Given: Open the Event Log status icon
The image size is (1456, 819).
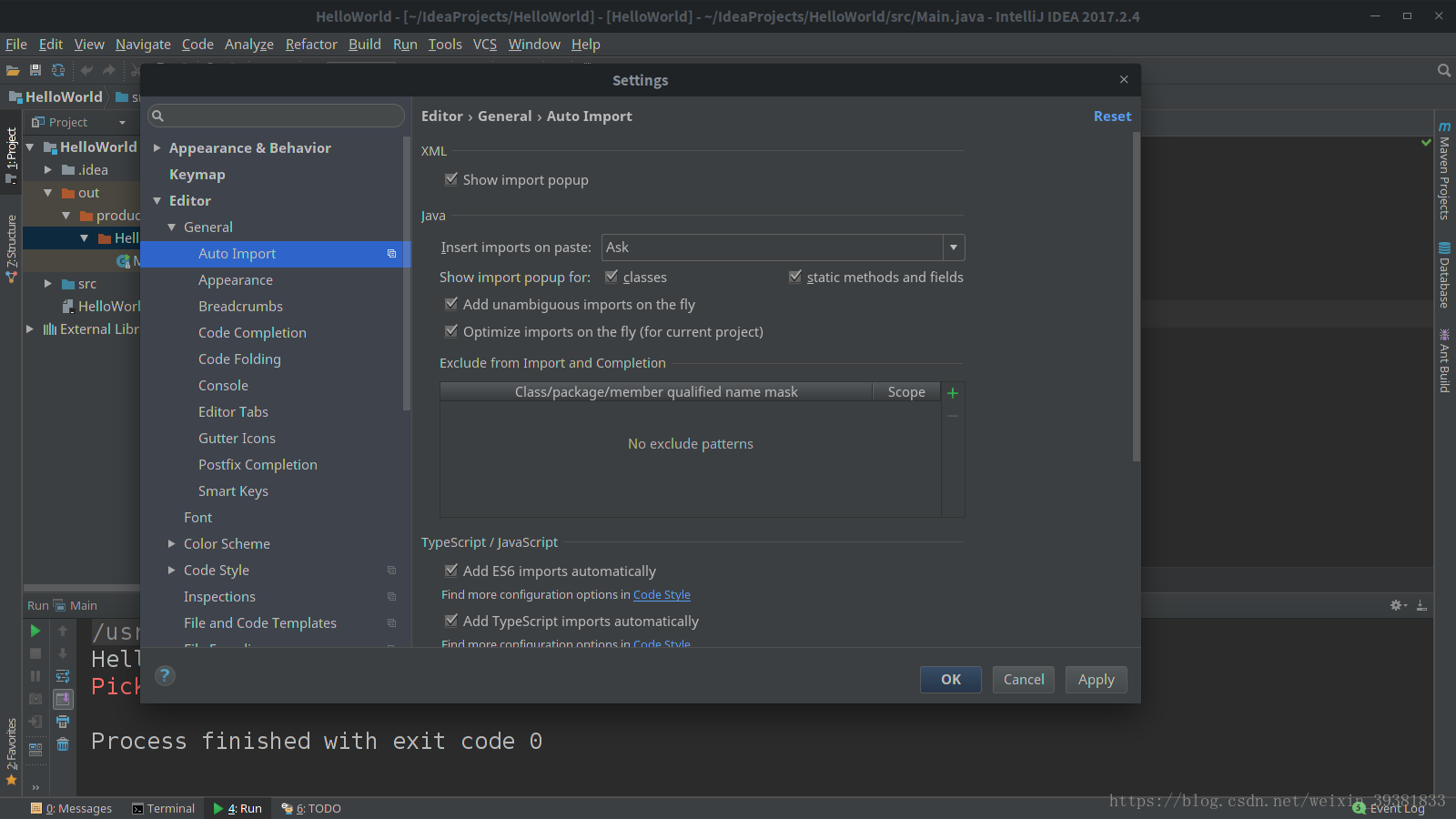Looking at the screenshot, I should coord(1390,808).
